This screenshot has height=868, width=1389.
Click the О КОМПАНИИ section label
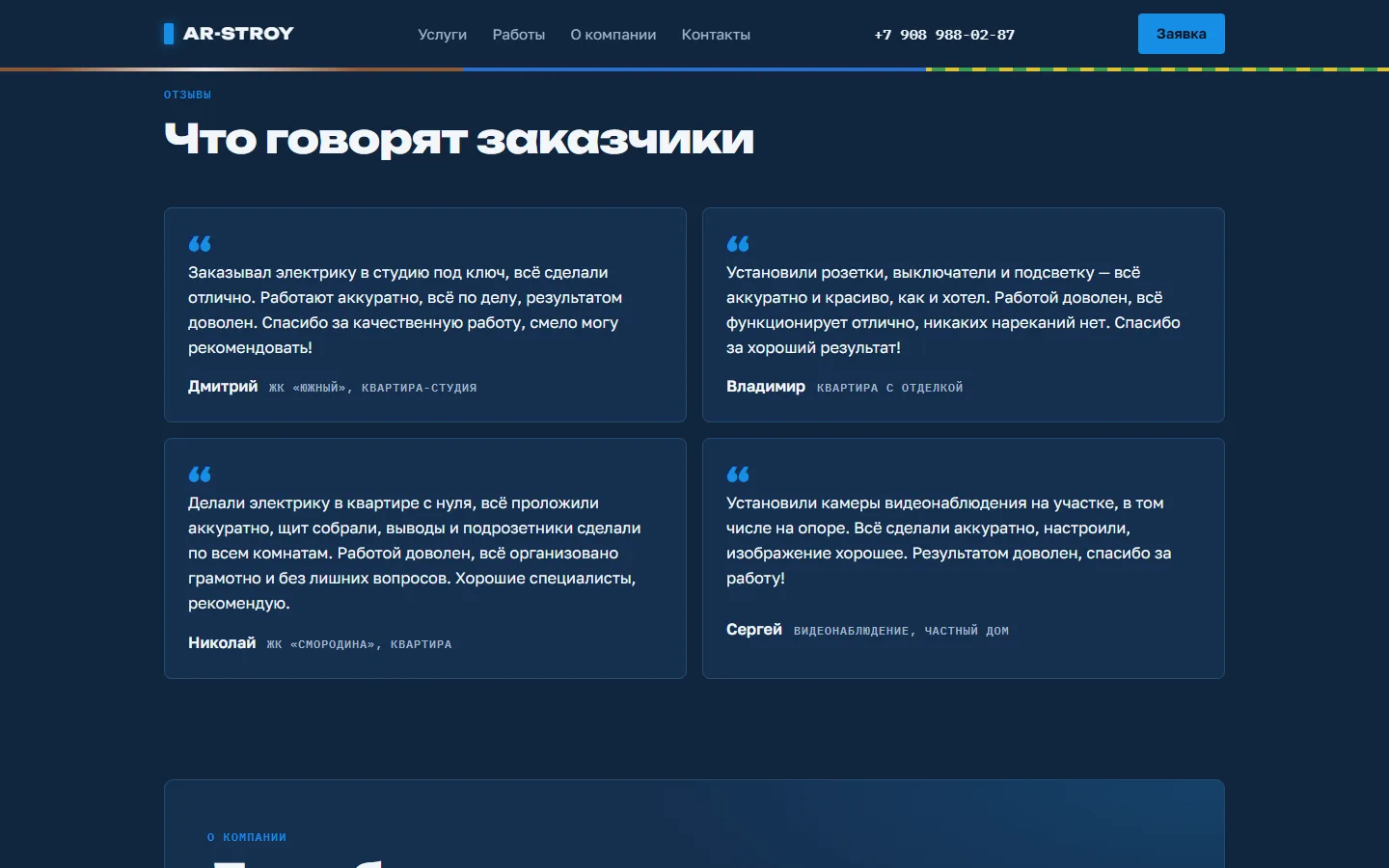247,837
